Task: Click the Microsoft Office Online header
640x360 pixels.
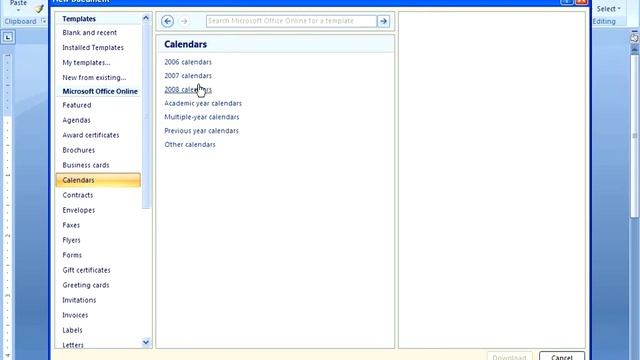Action: (x=100, y=91)
